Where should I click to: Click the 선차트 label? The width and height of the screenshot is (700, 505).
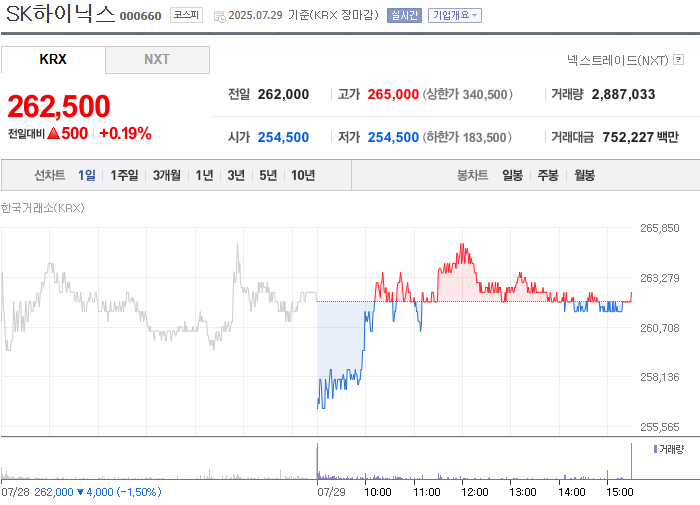tap(50, 175)
